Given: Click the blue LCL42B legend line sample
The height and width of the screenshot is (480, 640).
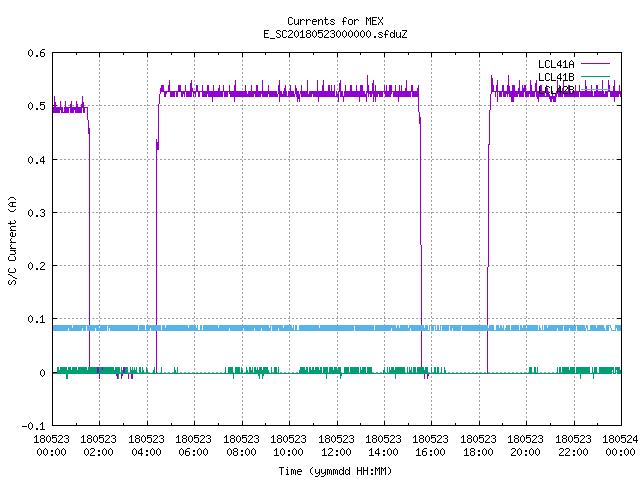Looking at the screenshot, I should pos(595,90).
